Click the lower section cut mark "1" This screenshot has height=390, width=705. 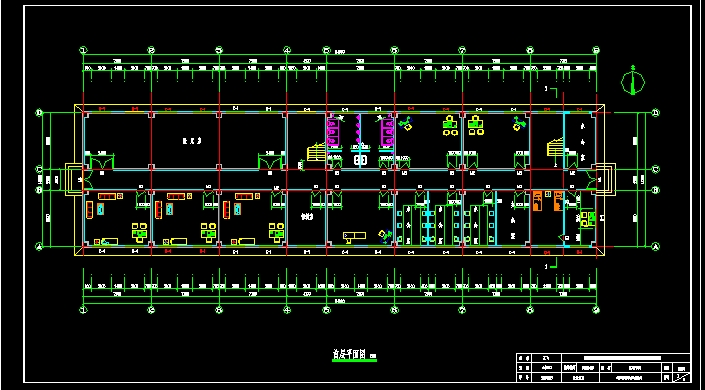point(552,264)
